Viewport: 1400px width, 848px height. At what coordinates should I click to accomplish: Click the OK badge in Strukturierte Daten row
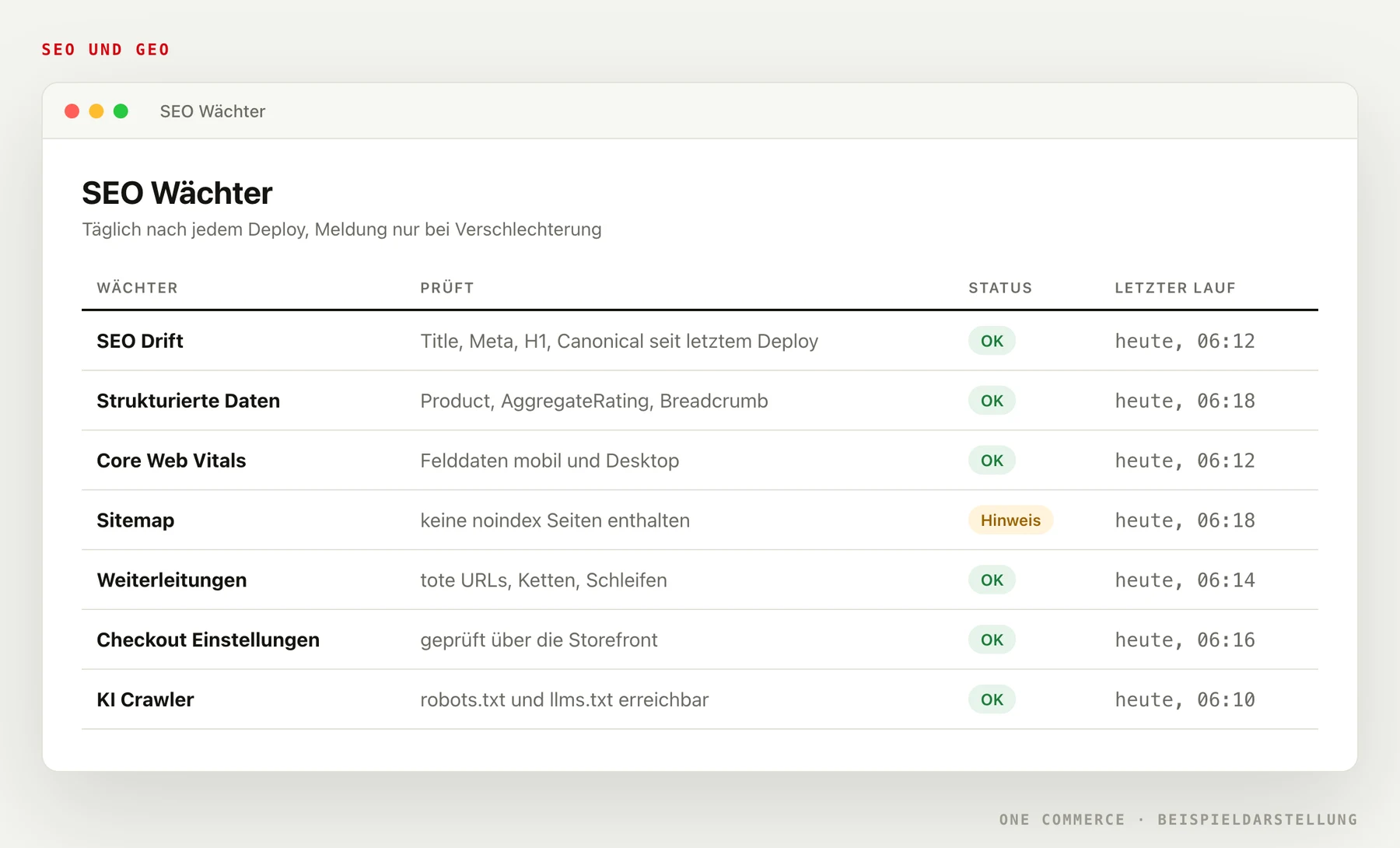pyautogui.click(x=992, y=401)
